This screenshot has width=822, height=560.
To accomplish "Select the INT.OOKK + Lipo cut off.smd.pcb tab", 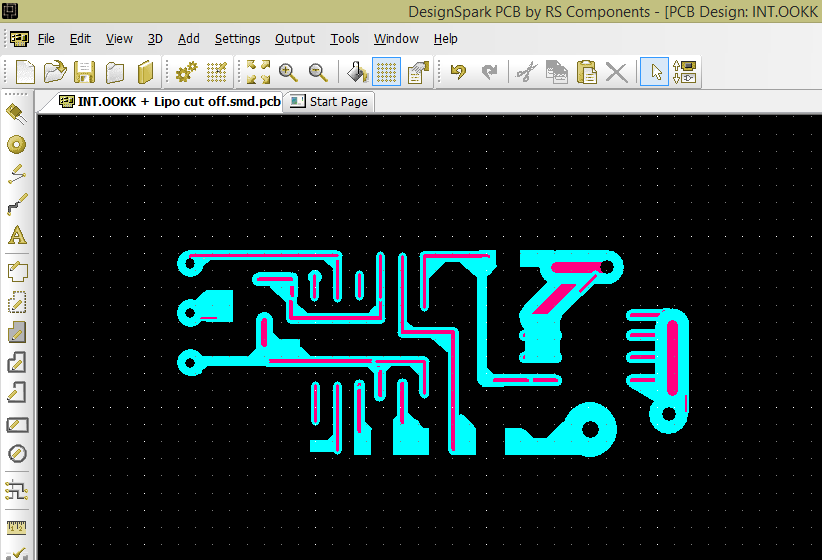I will pyautogui.click(x=168, y=101).
